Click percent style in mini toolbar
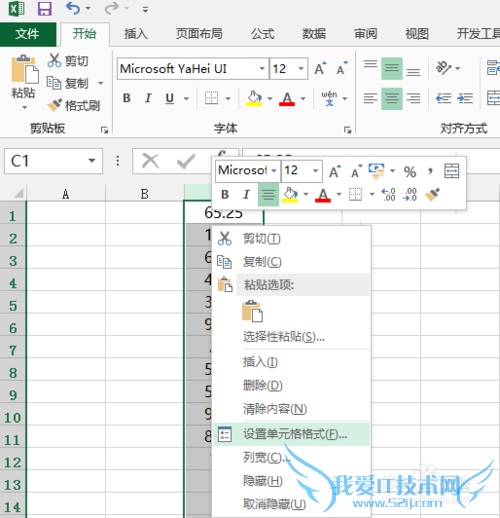The width and height of the screenshot is (500, 518). tap(410, 172)
